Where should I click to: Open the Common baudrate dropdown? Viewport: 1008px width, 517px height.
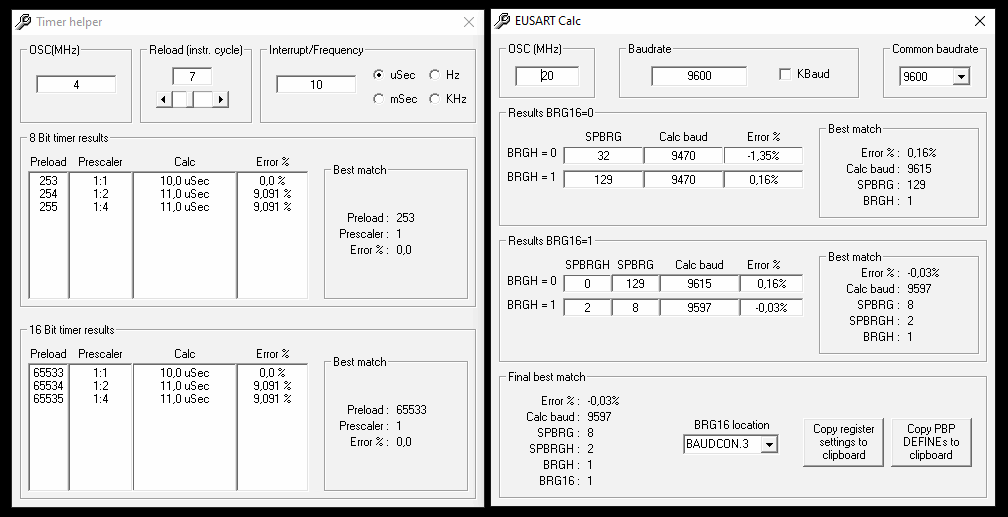(x=960, y=77)
